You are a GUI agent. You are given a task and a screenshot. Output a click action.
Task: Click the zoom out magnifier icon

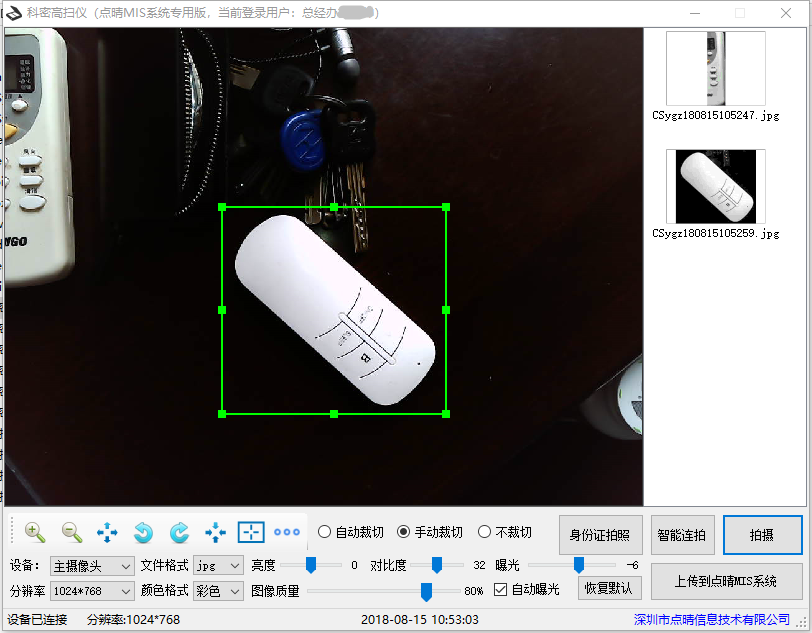pyautogui.click(x=71, y=532)
